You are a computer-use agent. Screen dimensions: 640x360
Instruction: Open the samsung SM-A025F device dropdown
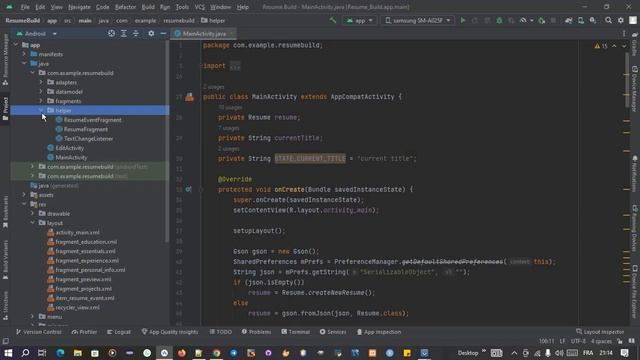click(418, 20)
